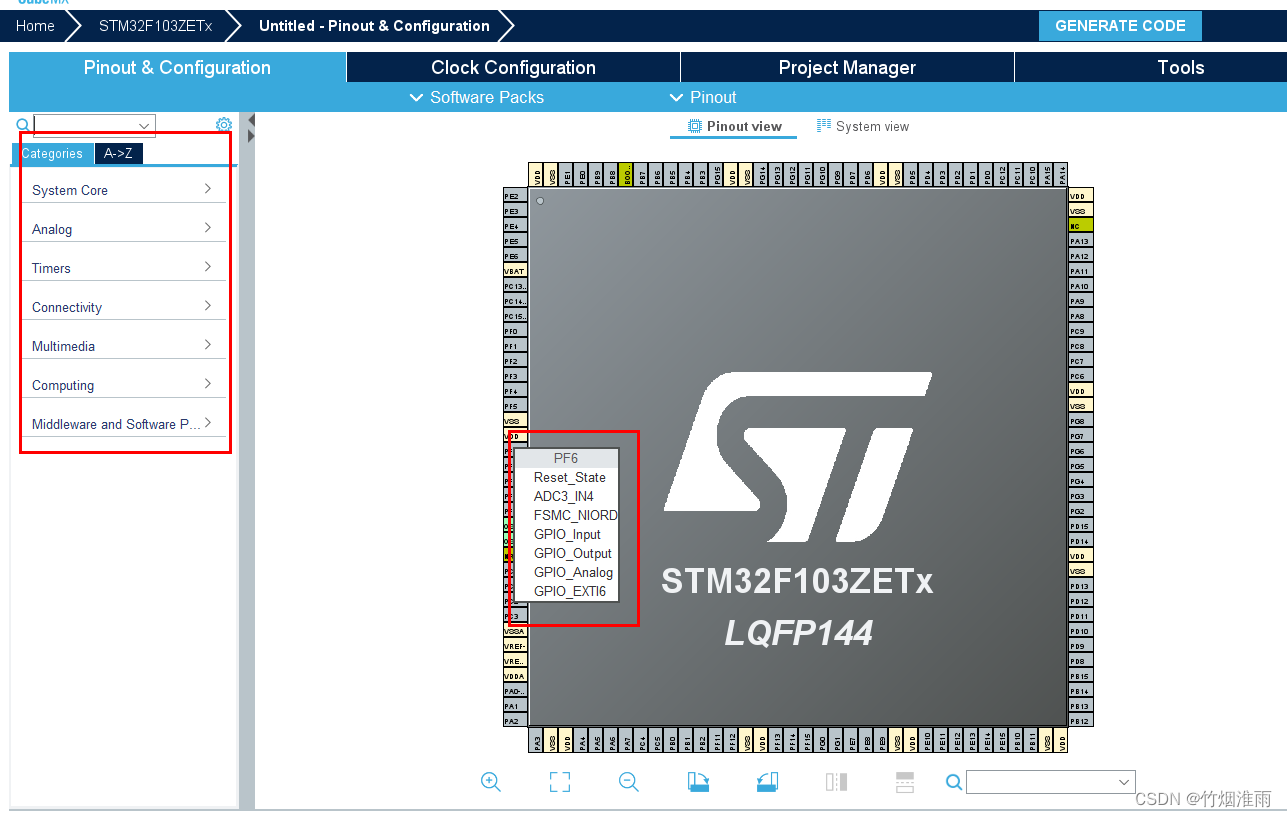The height and width of the screenshot is (817, 1287).
Task: Set PF6 to GPIO_EXTI6
Action: click(x=569, y=591)
